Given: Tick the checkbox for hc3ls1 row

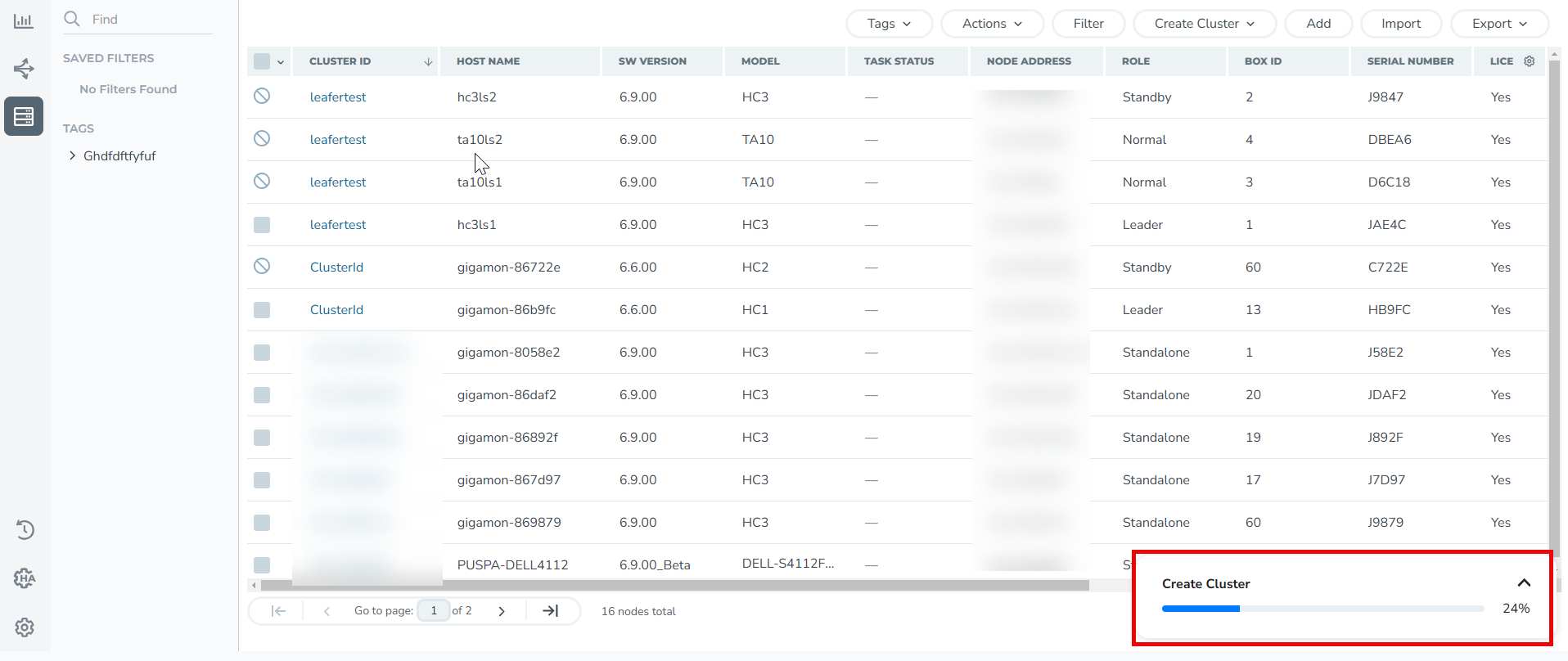Looking at the screenshot, I should coord(262,225).
